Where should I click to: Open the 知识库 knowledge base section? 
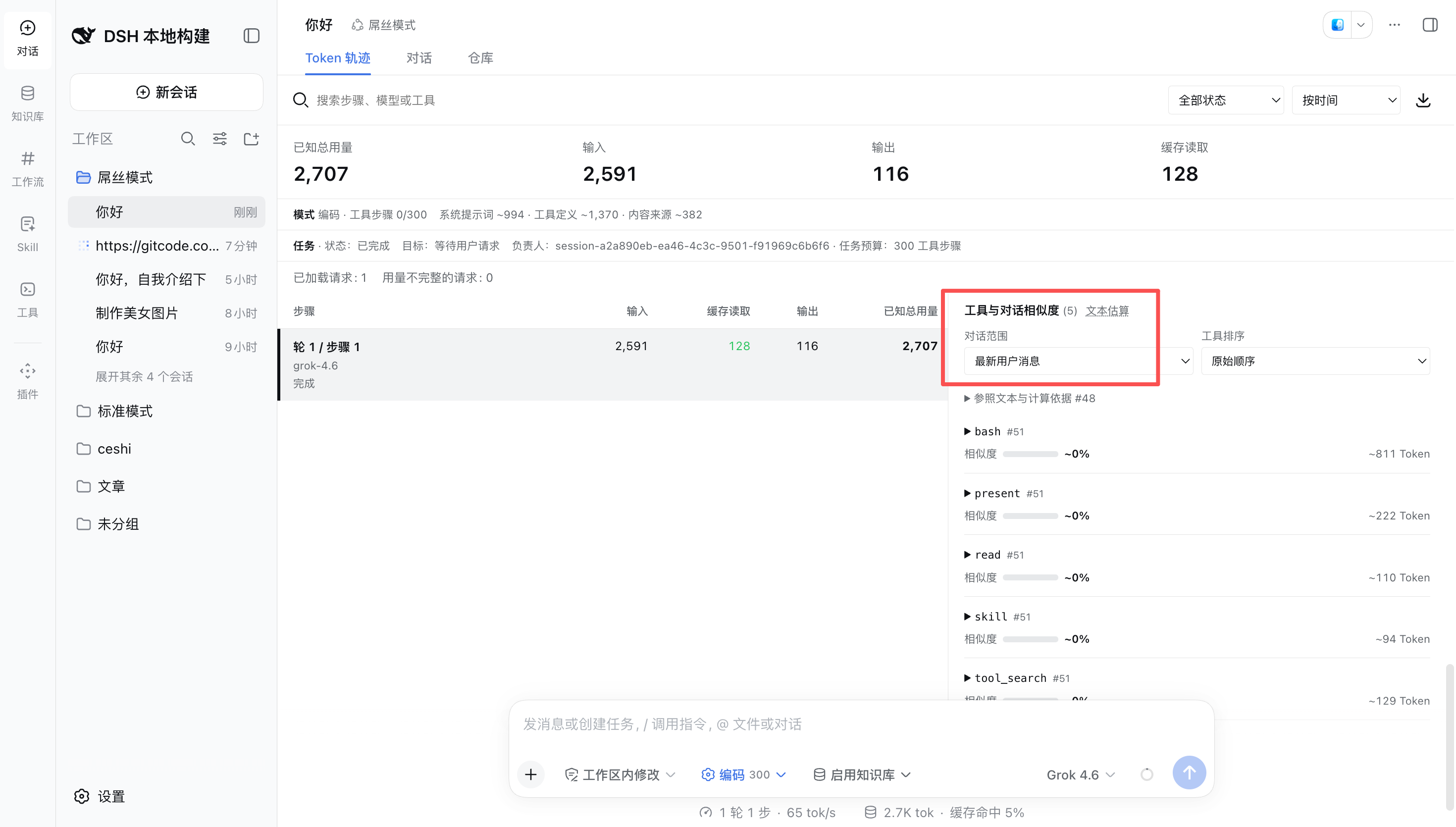27,103
